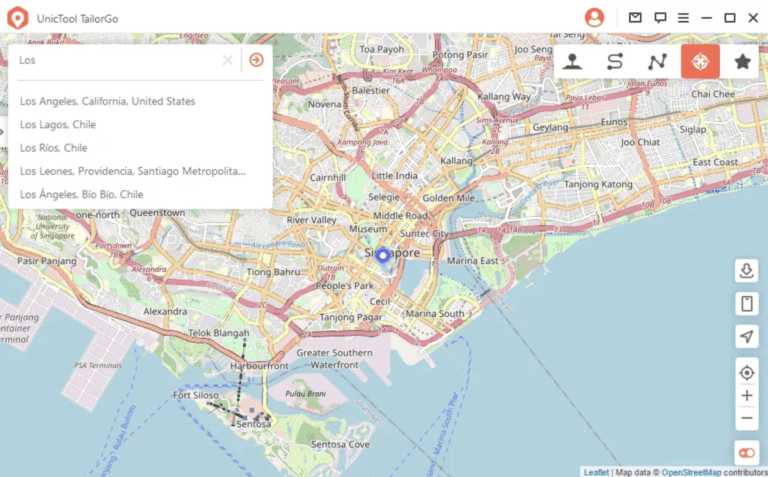Open the user account profile icon
768x477 pixels.
[x=594, y=18]
